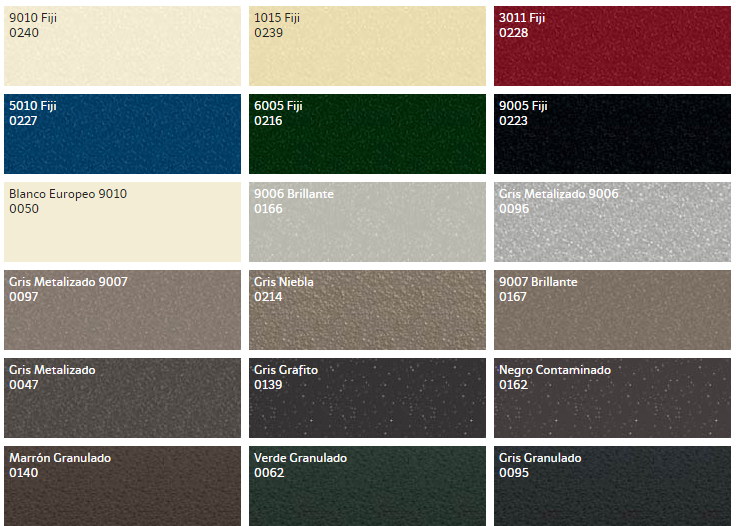Select the Gris Metalizado 9006 swatch
The width and height of the screenshot is (736, 526).
tap(613, 222)
